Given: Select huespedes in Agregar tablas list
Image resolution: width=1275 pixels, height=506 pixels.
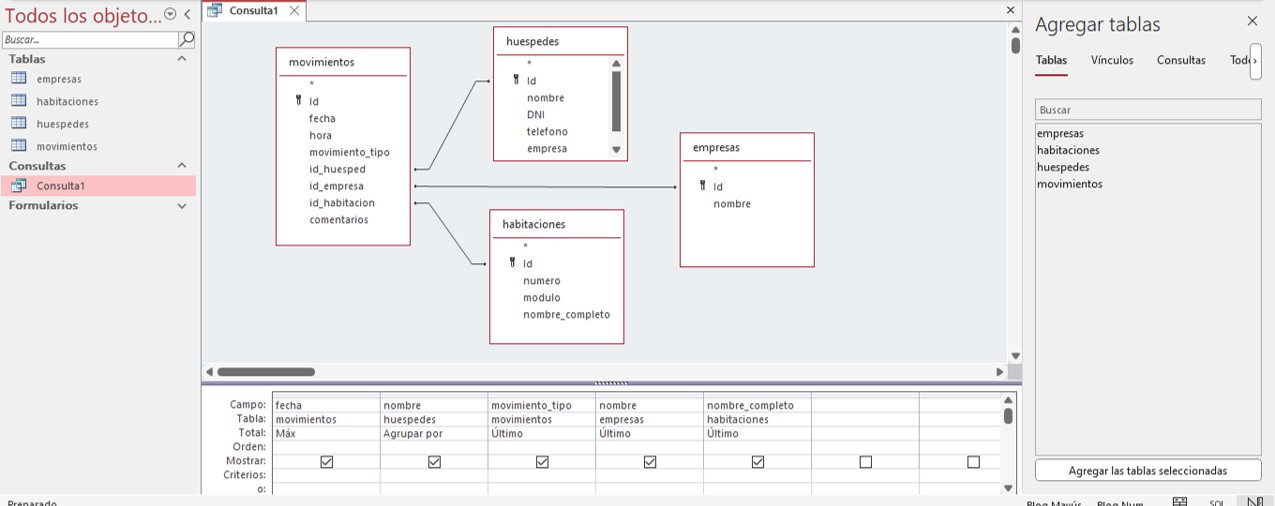Looking at the screenshot, I should point(1063,167).
